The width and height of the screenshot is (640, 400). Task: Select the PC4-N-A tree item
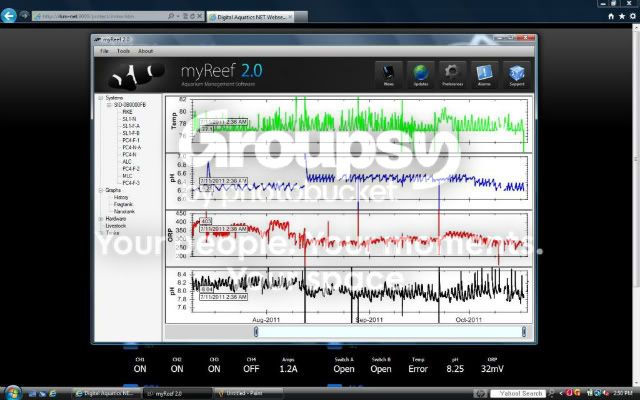pos(132,147)
